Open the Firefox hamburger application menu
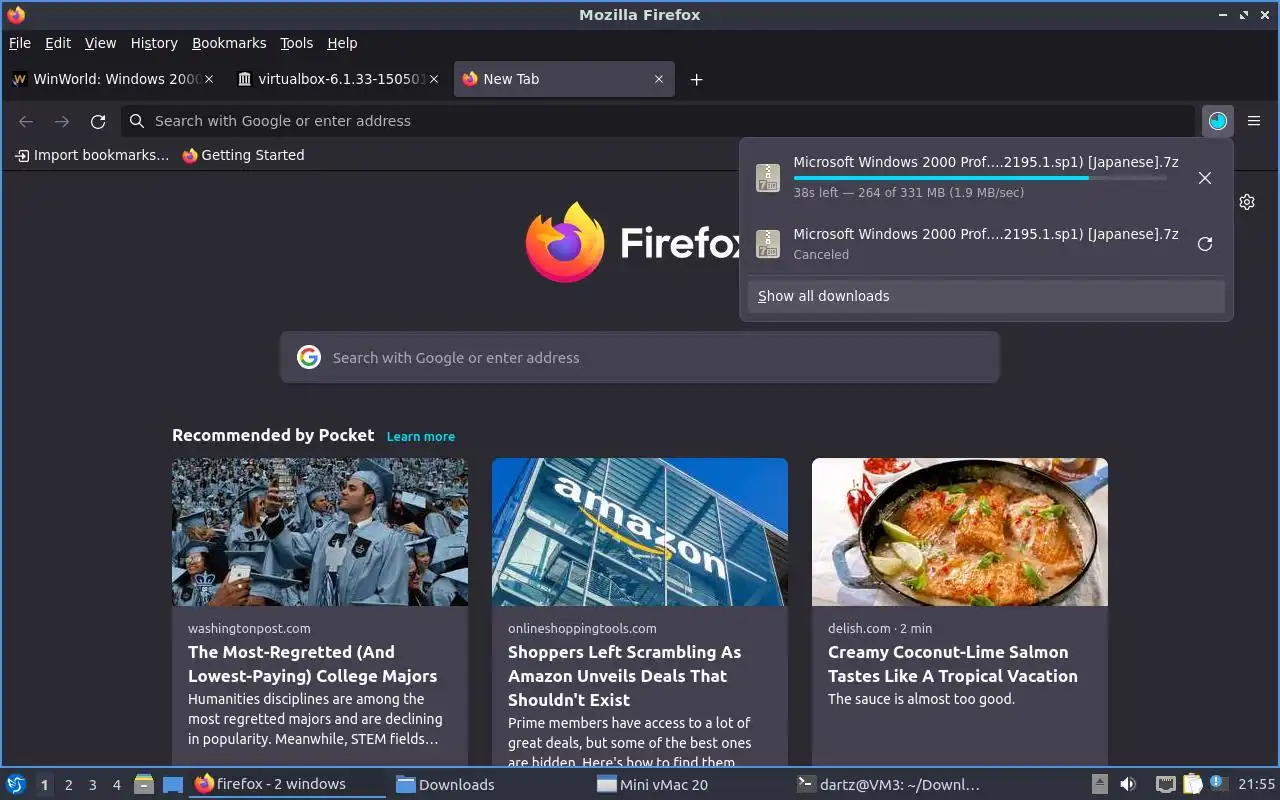The height and width of the screenshot is (800, 1280). coord(1254,121)
